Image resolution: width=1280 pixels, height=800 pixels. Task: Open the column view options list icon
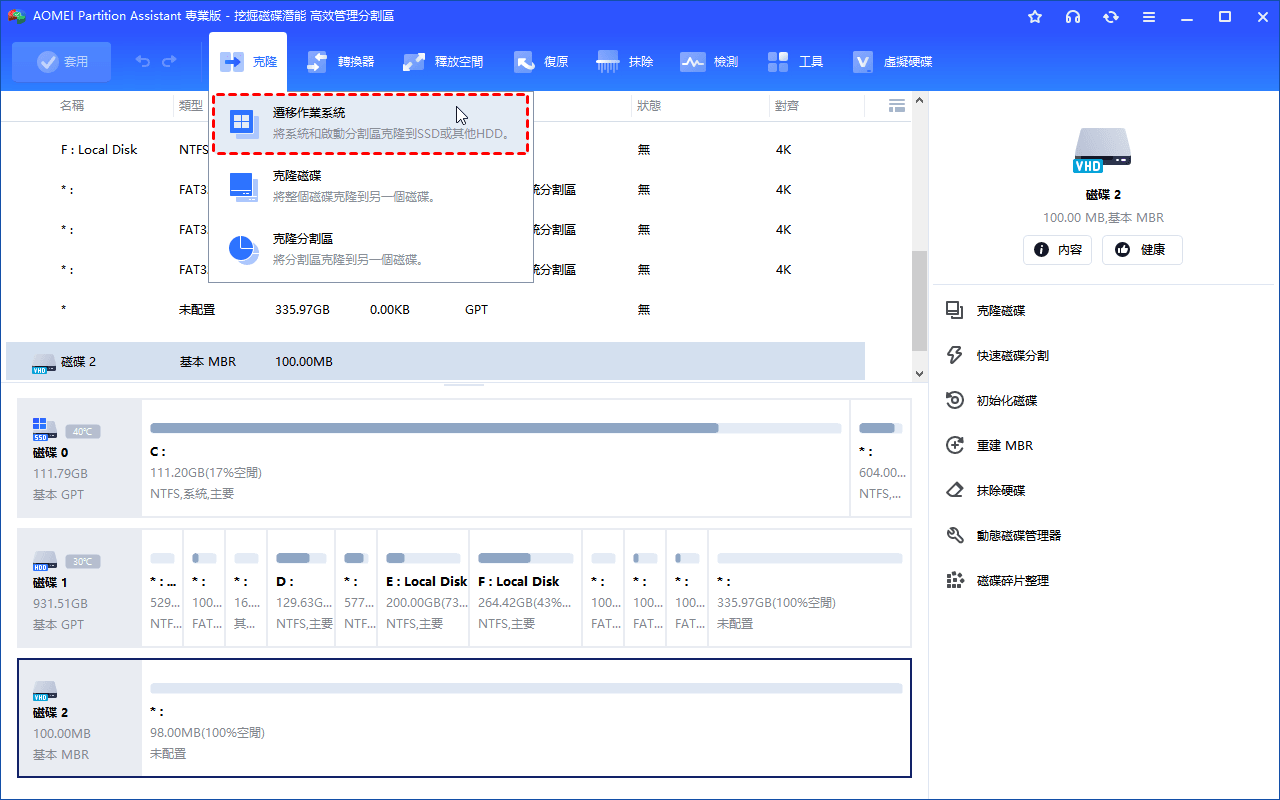[896, 106]
